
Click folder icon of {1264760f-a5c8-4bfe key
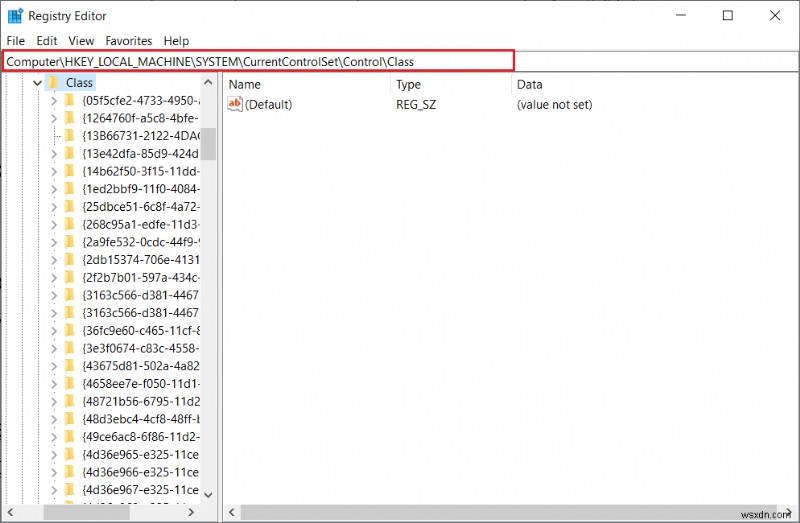(70, 118)
